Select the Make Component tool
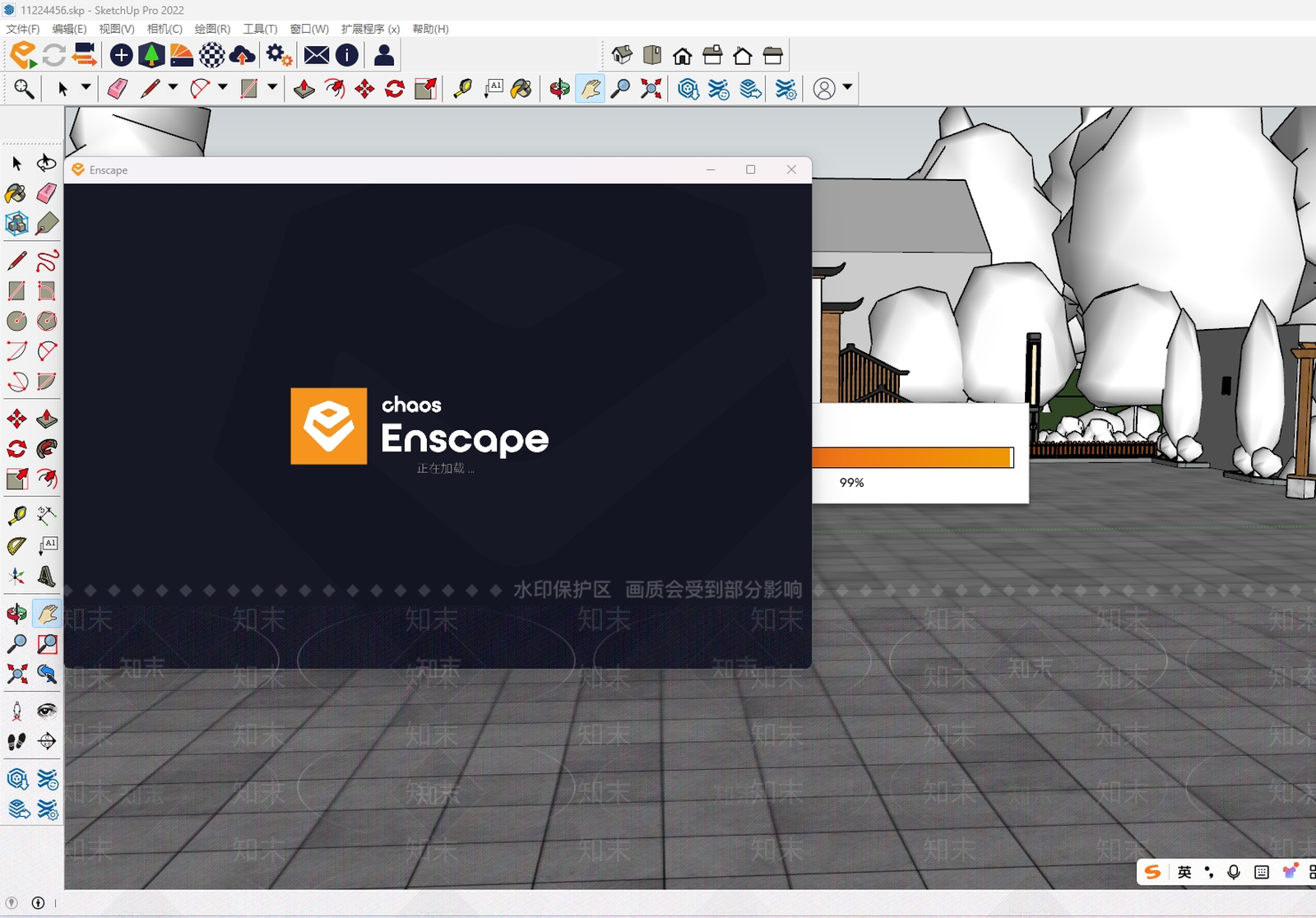 point(16,224)
